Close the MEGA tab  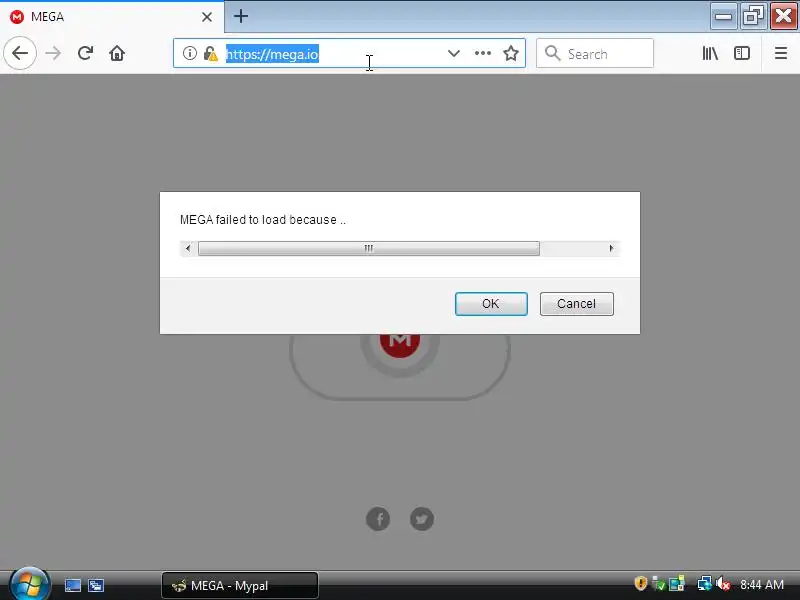click(x=207, y=17)
